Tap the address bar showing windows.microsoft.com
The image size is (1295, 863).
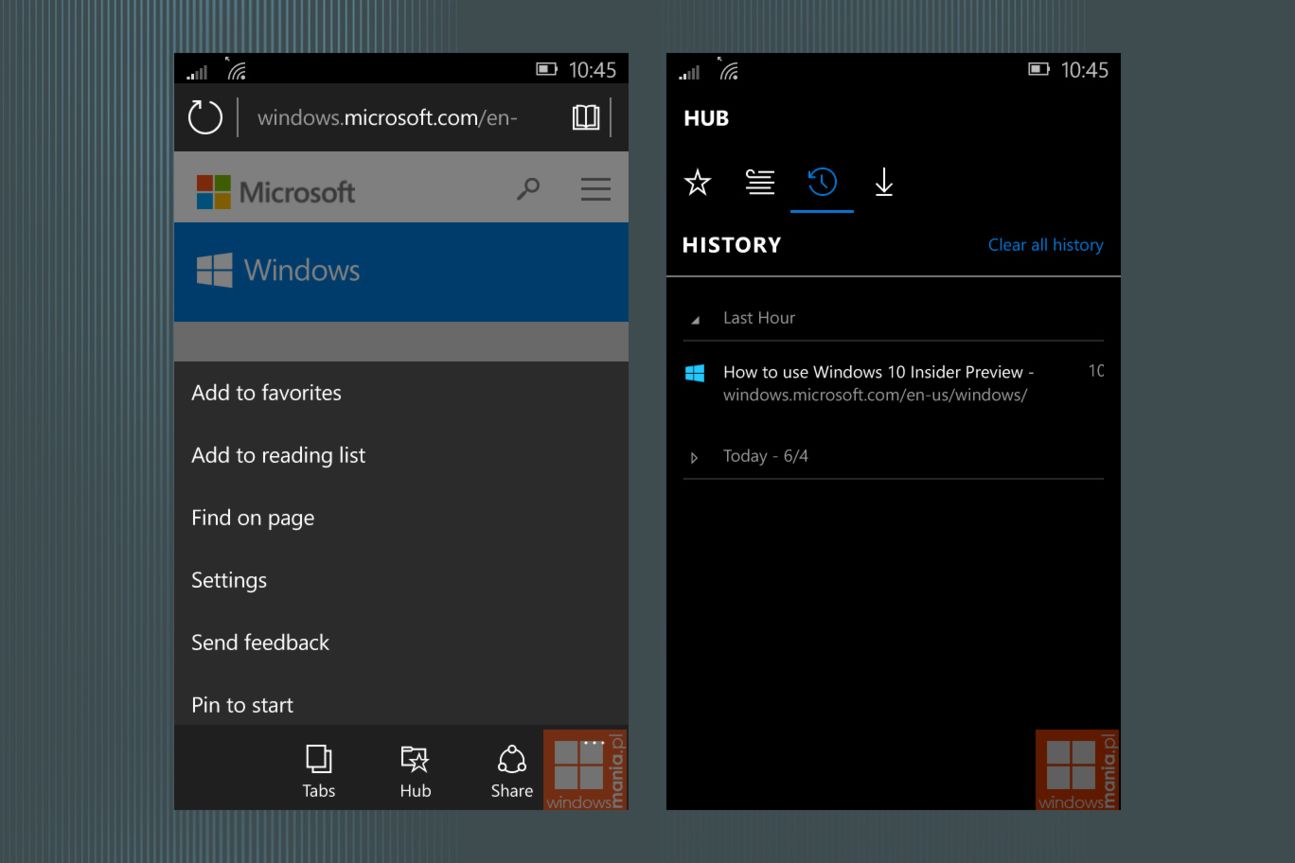(x=390, y=117)
